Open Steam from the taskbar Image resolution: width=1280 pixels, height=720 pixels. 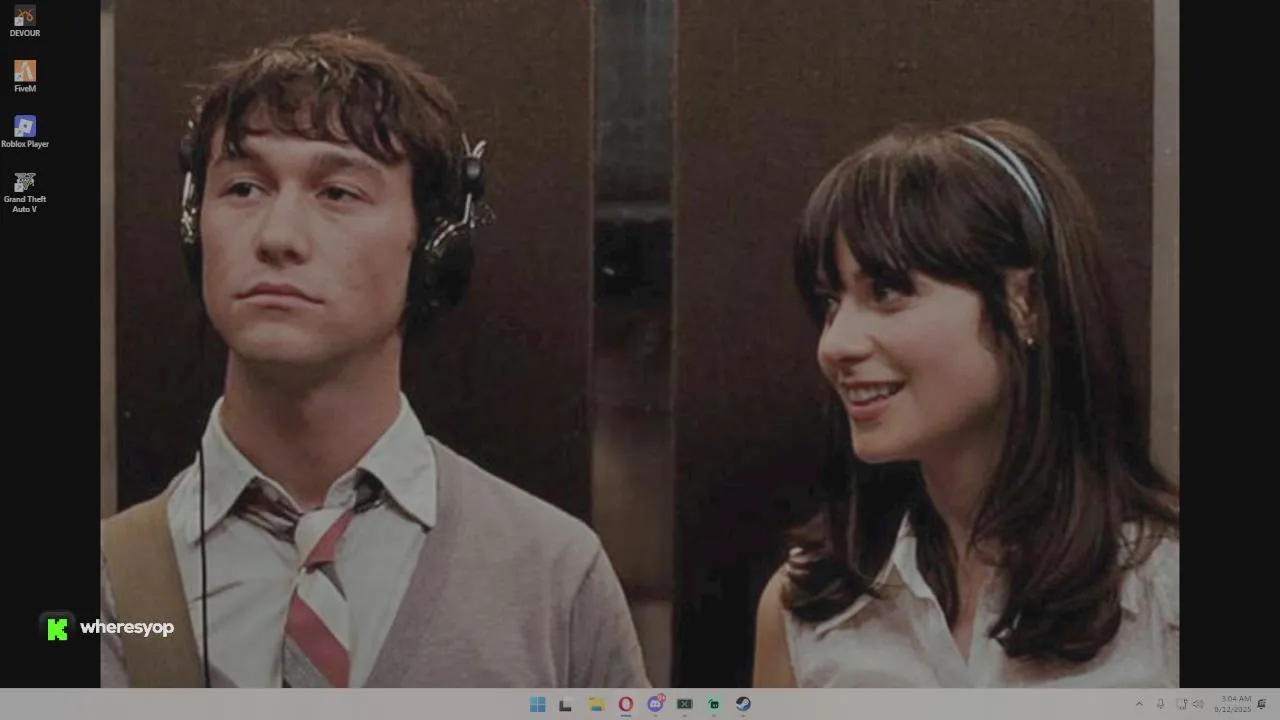click(x=743, y=704)
